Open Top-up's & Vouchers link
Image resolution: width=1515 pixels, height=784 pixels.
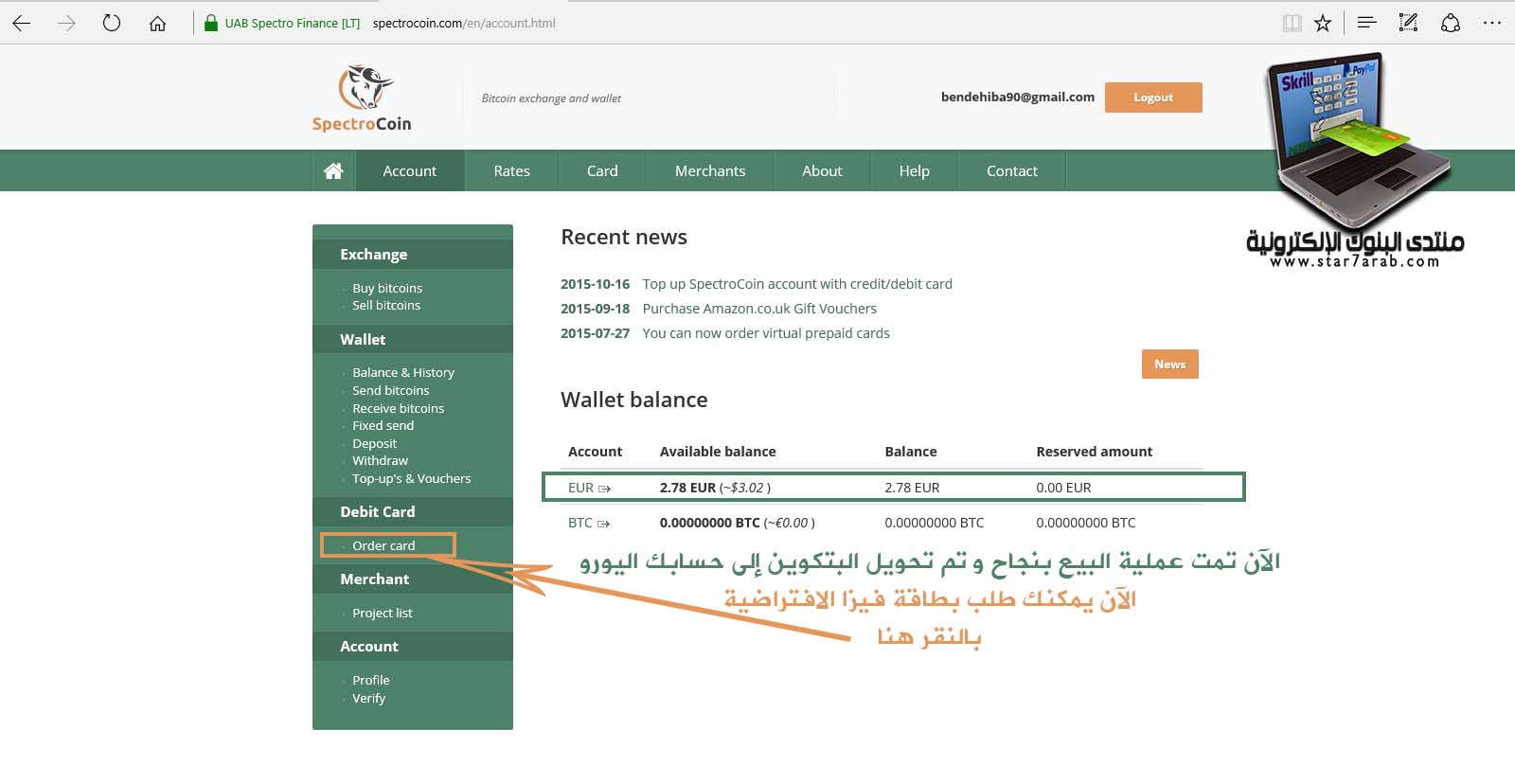[412, 478]
